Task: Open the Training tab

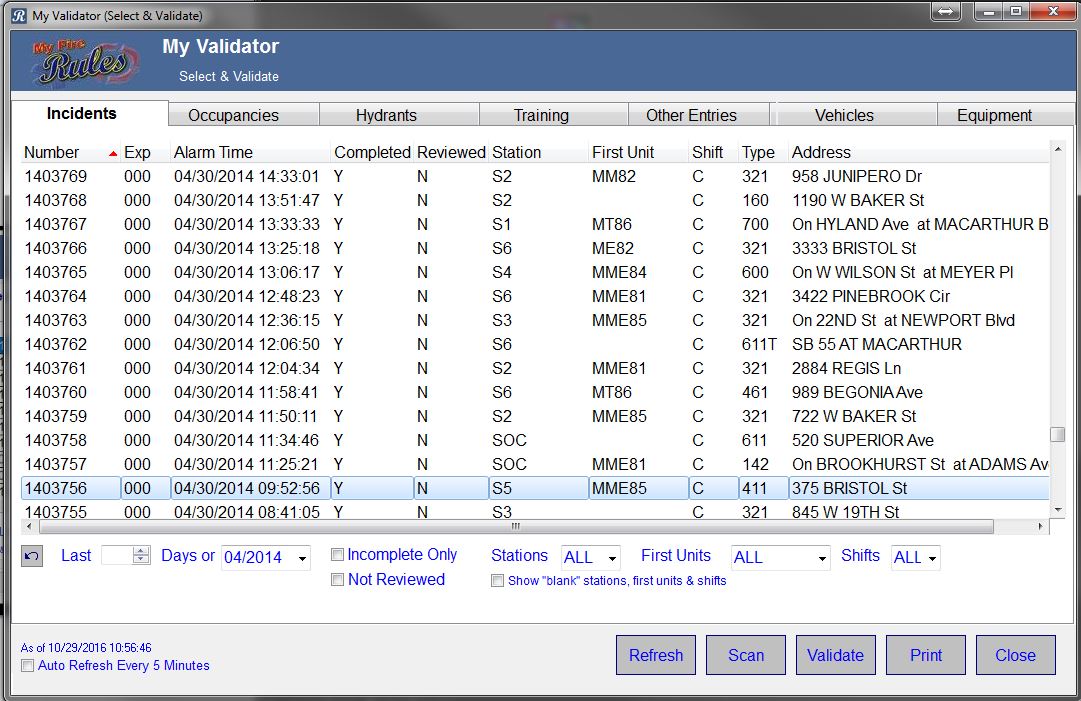Action: (x=541, y=115)
